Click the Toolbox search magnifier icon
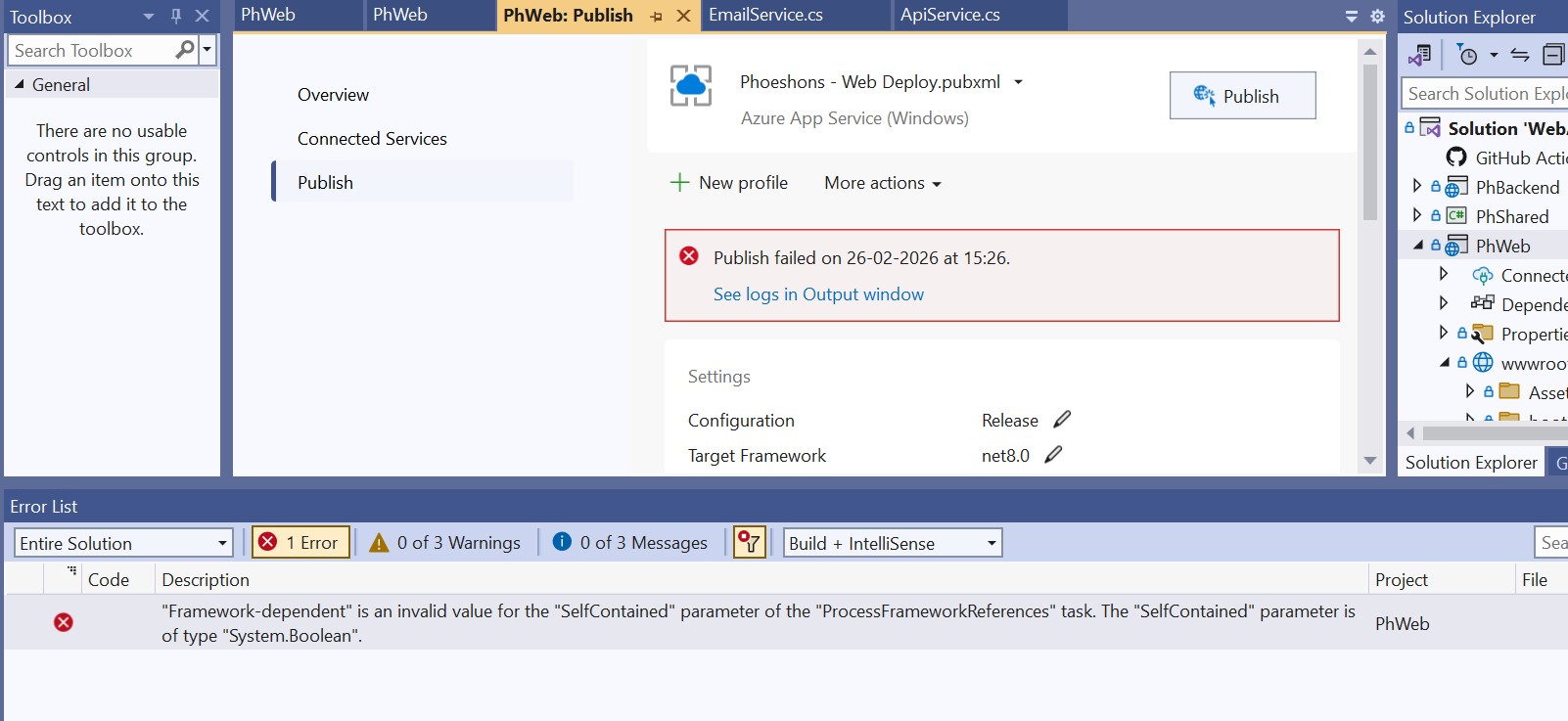1568x721 pixels. (x=184, y=50)
